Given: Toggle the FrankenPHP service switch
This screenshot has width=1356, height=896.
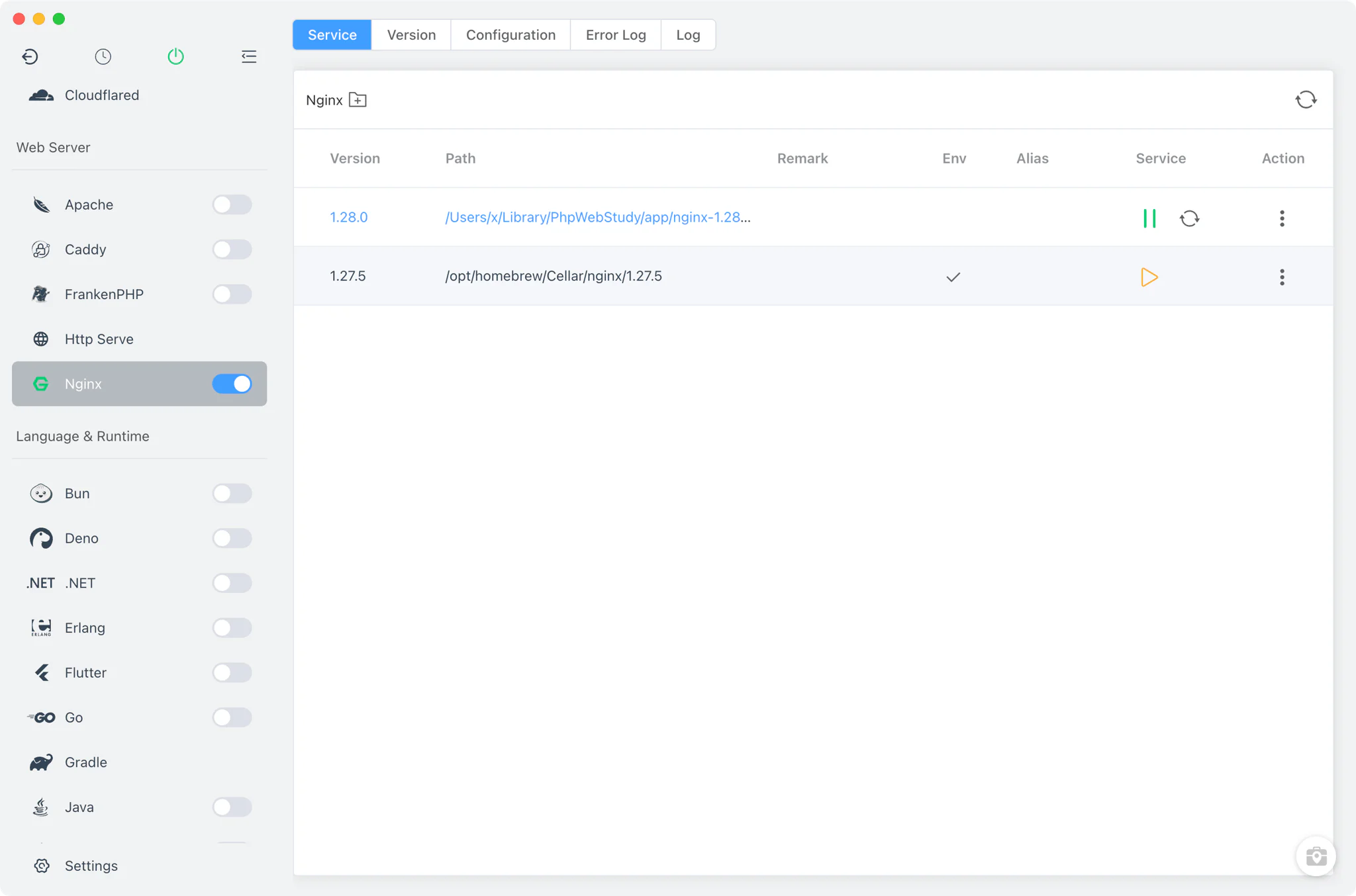Looking at the screenshot, I should (x=232, y=294).
